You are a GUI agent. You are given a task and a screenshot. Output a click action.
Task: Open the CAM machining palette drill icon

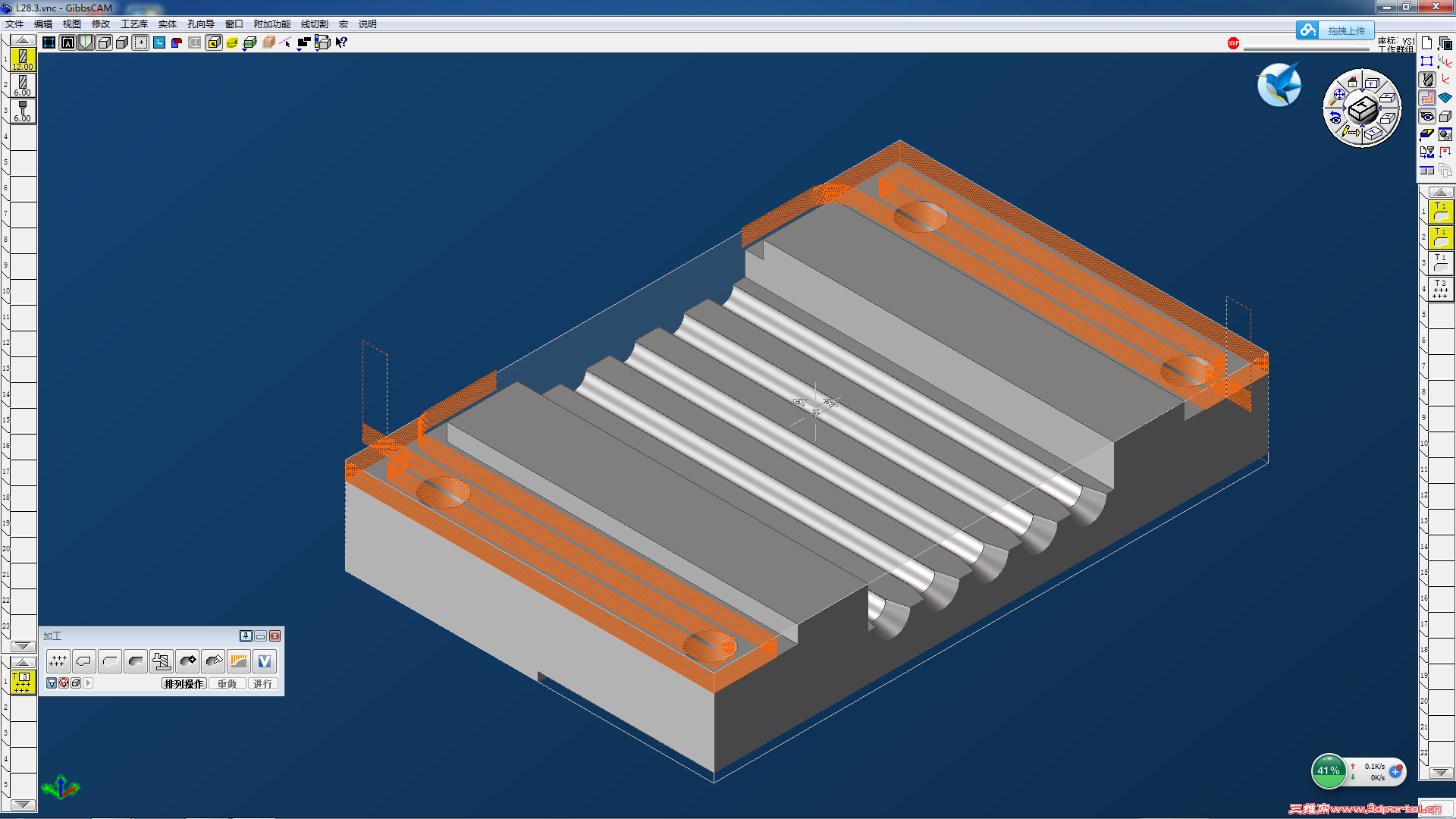(x=1427, y=80)
